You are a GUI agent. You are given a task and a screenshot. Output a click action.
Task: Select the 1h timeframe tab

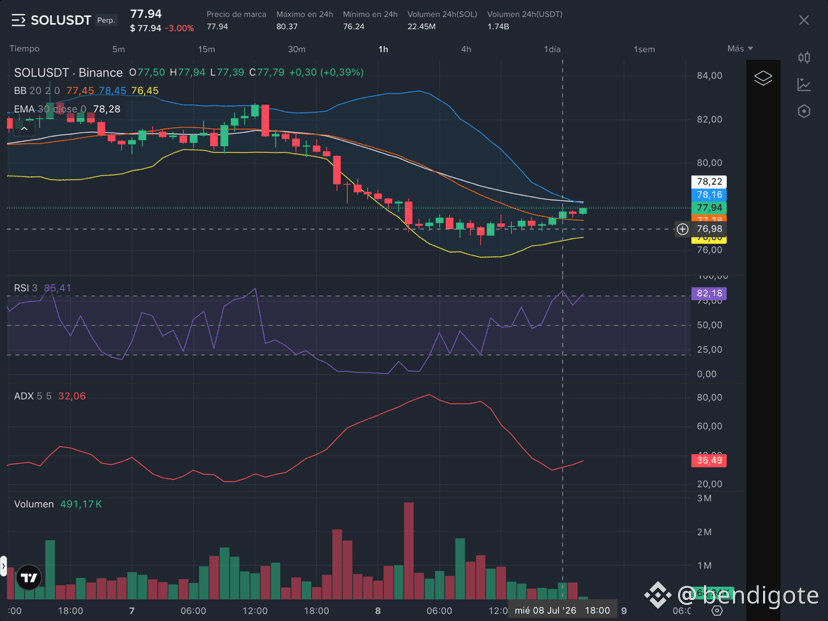point(383,49)
